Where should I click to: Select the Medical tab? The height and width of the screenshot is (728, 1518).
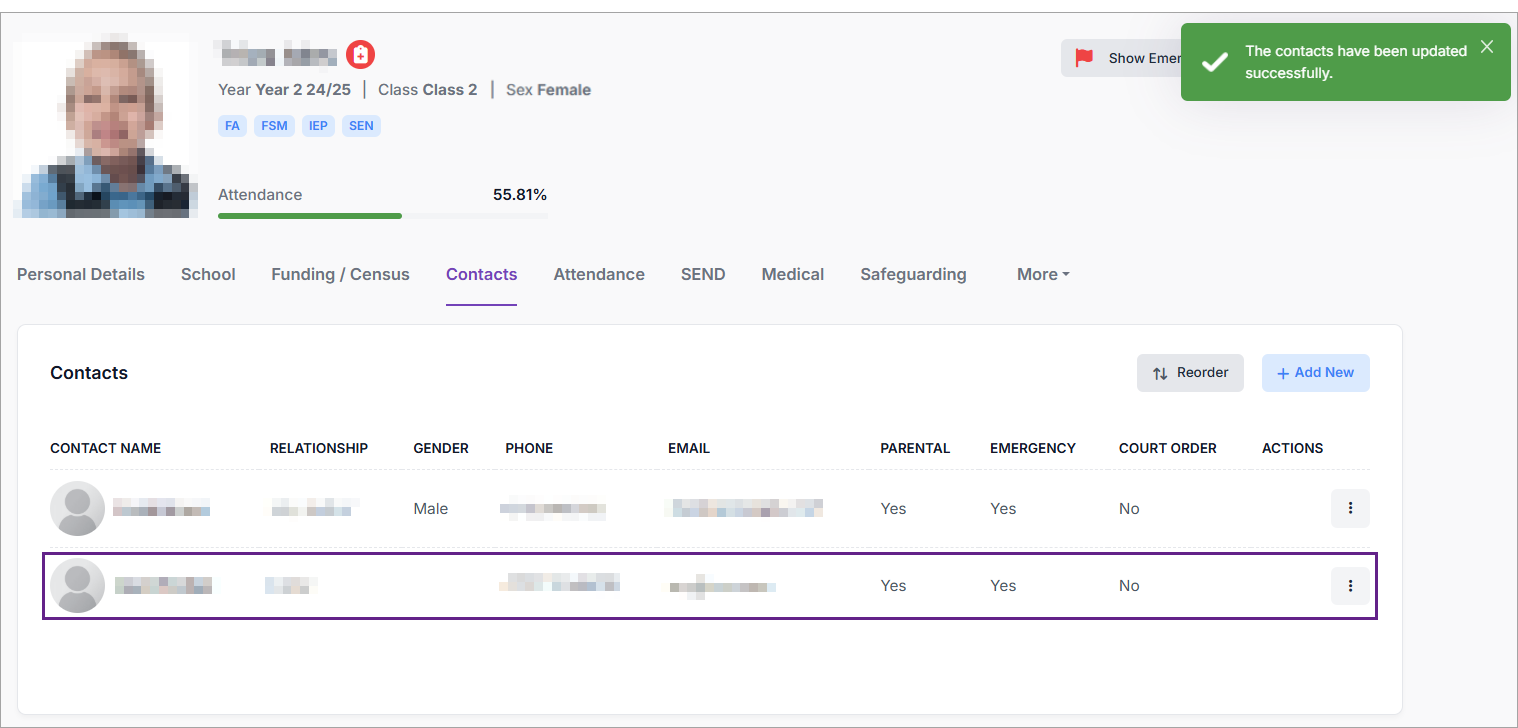tap(792, 274)
